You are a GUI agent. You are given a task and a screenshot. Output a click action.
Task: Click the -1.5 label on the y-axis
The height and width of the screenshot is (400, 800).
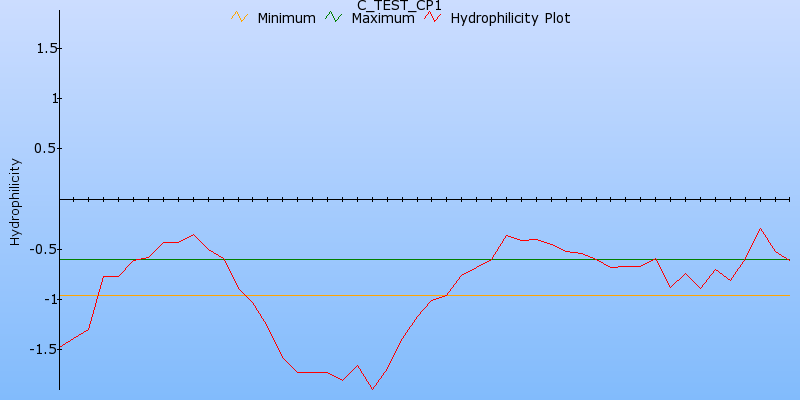pos(46,349)
